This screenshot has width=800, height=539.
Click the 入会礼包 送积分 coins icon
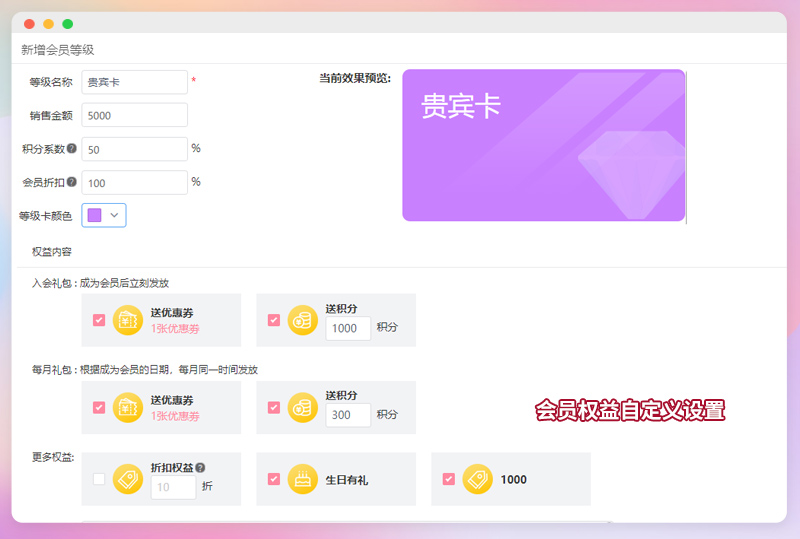pyautogui.click(x=303, y=320)
